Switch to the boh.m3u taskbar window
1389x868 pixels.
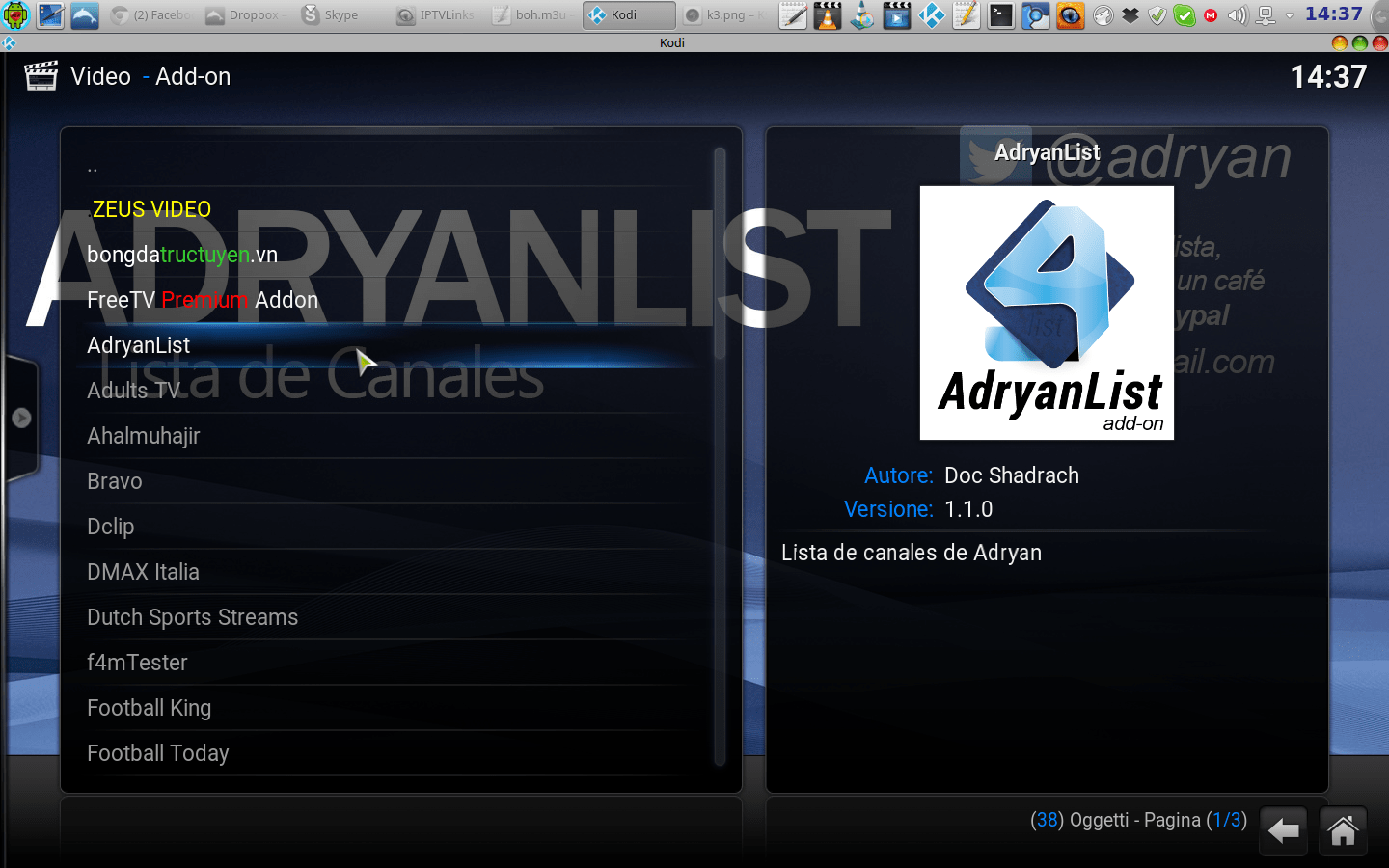tap(533, 15)
